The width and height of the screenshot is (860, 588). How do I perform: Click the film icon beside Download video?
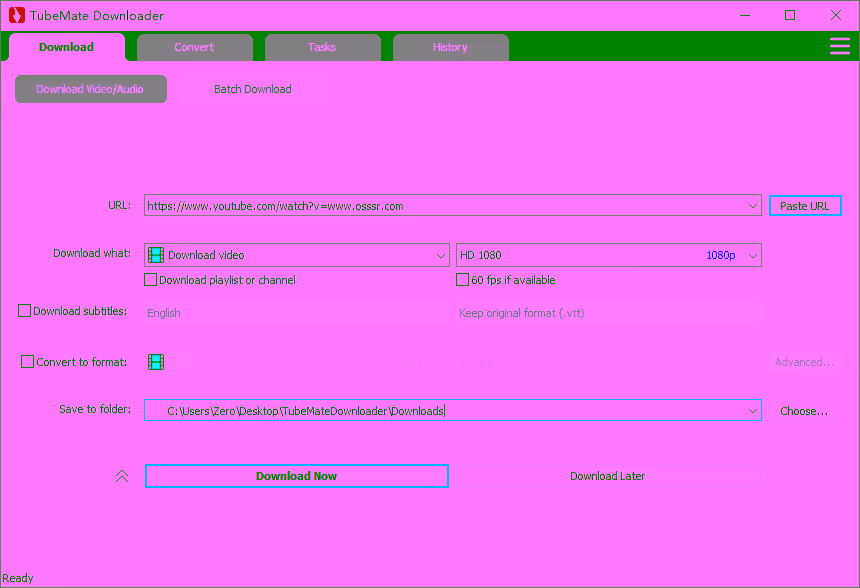click(x=156, y=255)
